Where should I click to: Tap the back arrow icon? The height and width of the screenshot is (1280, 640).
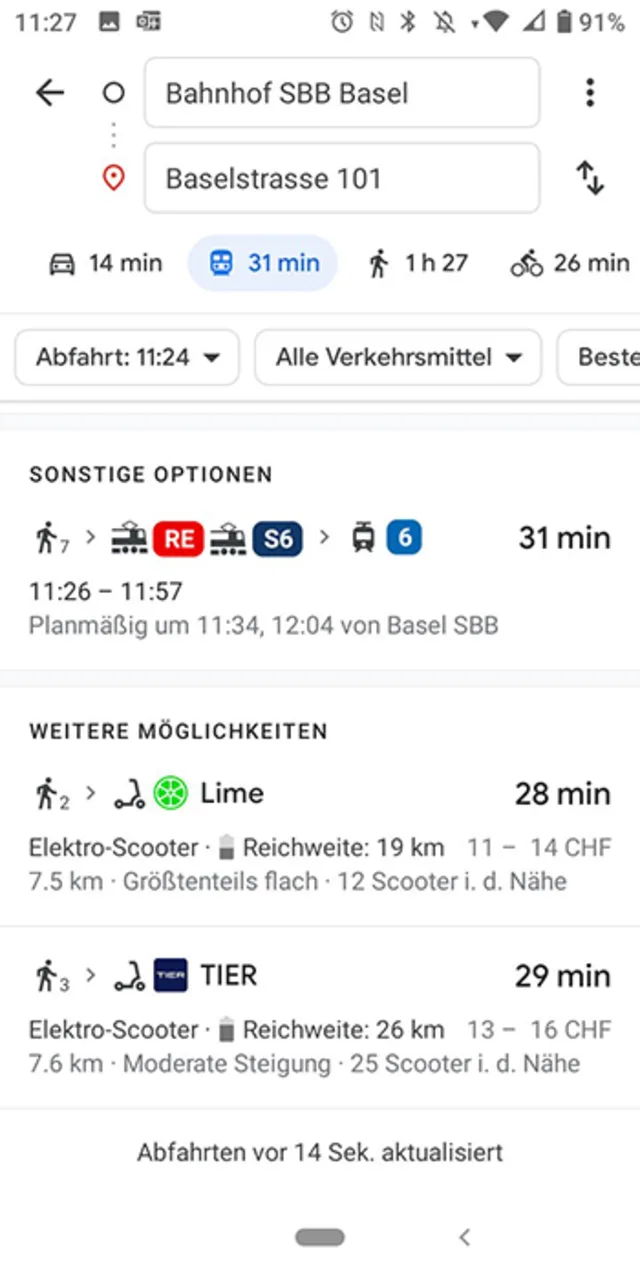point(49,93)
